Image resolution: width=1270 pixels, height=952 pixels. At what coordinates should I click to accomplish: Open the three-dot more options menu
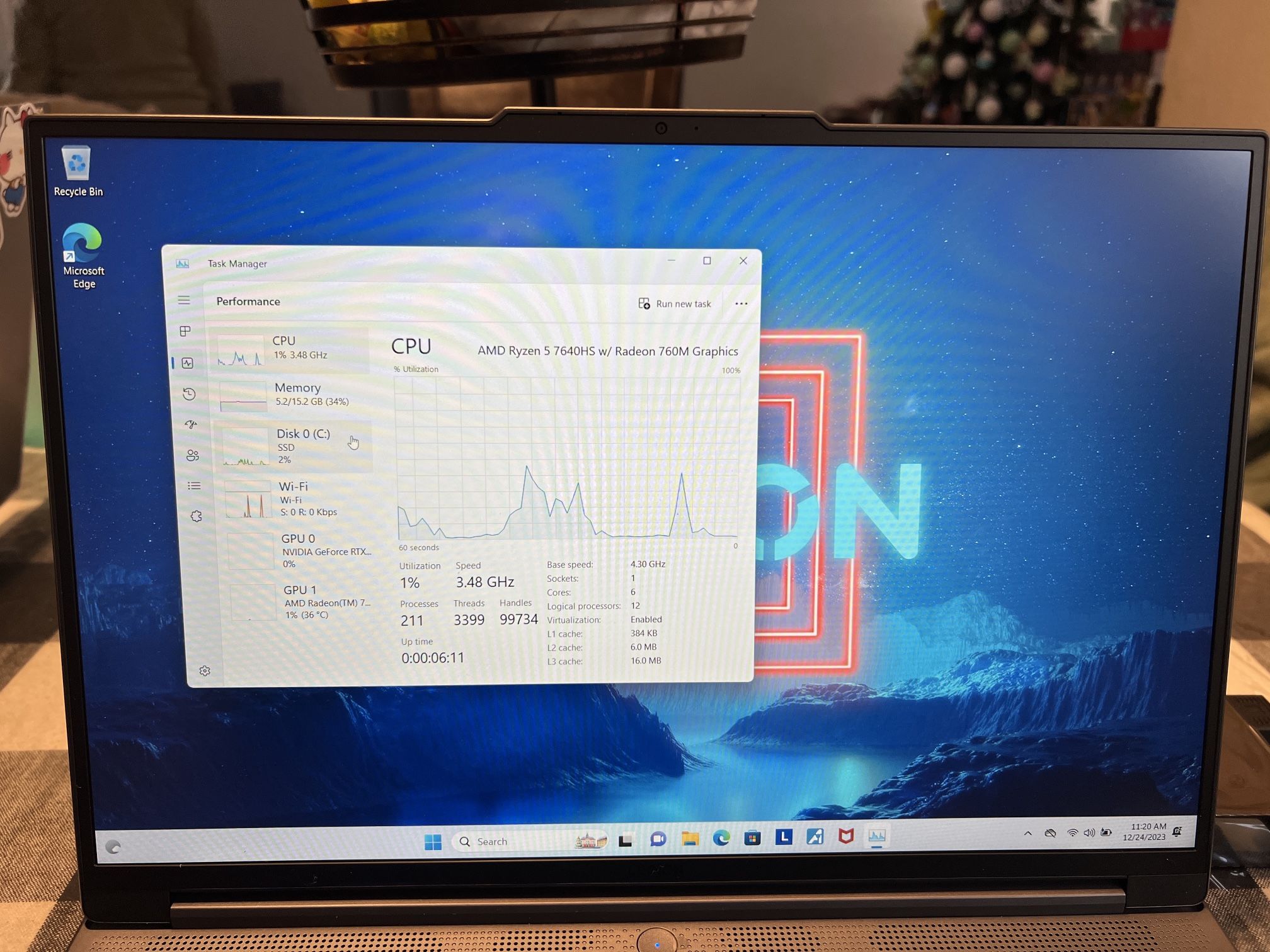(x=741, y=303)
